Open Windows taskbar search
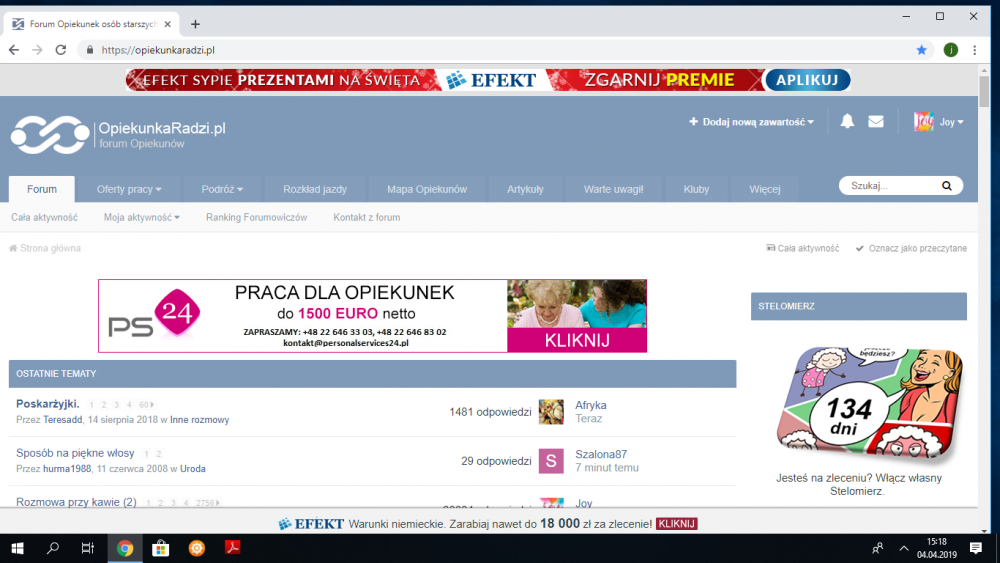This screenshot has width=1000, height=563. tap(53, 548)
